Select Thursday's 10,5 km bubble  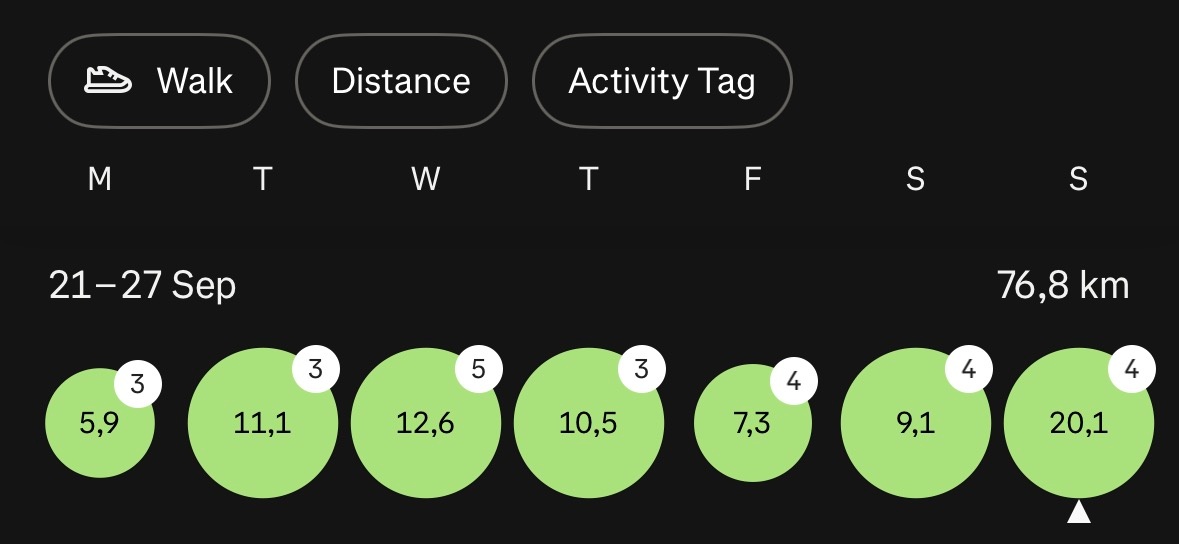[x=589, y=423]
